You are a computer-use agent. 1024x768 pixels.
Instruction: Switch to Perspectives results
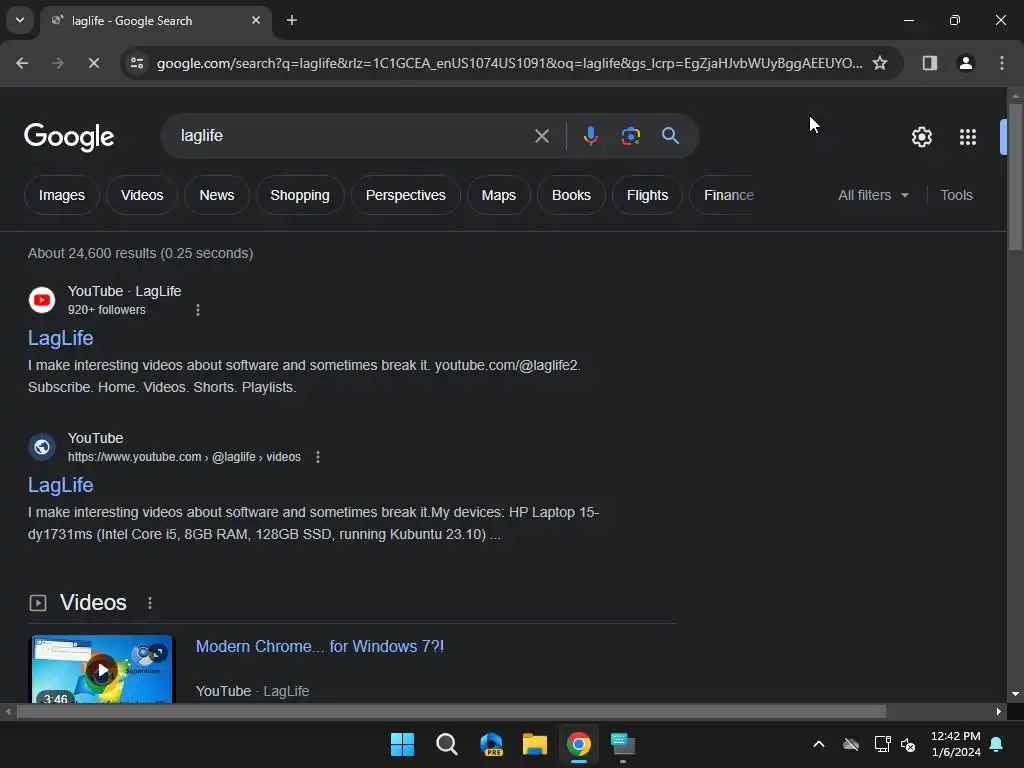[x=406, y=195]
